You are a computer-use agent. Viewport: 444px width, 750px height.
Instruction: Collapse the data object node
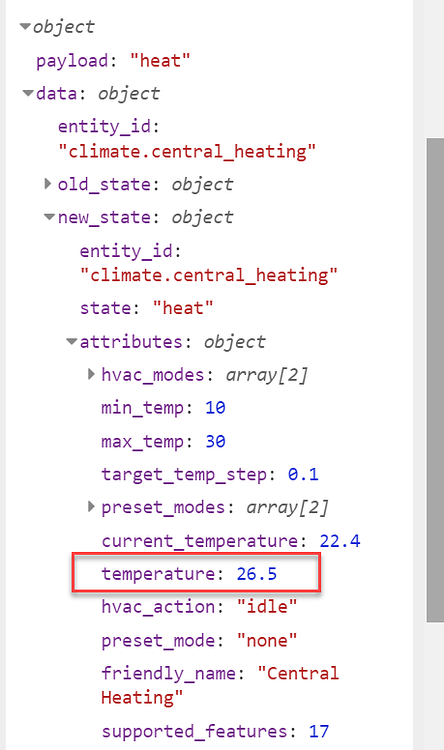pos(29,93)
